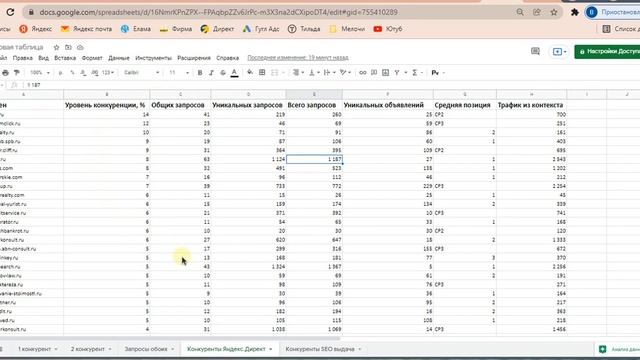640x360 pixels.
Task: Open the Инструменты menu
Action: point(153,58)
